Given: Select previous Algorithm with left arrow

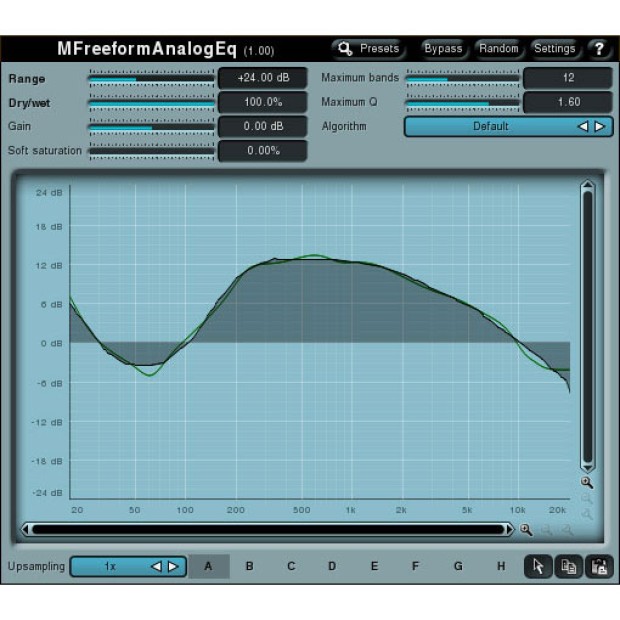Looking at the screenshot, I should pyautogui.click(x=583, y=127).
